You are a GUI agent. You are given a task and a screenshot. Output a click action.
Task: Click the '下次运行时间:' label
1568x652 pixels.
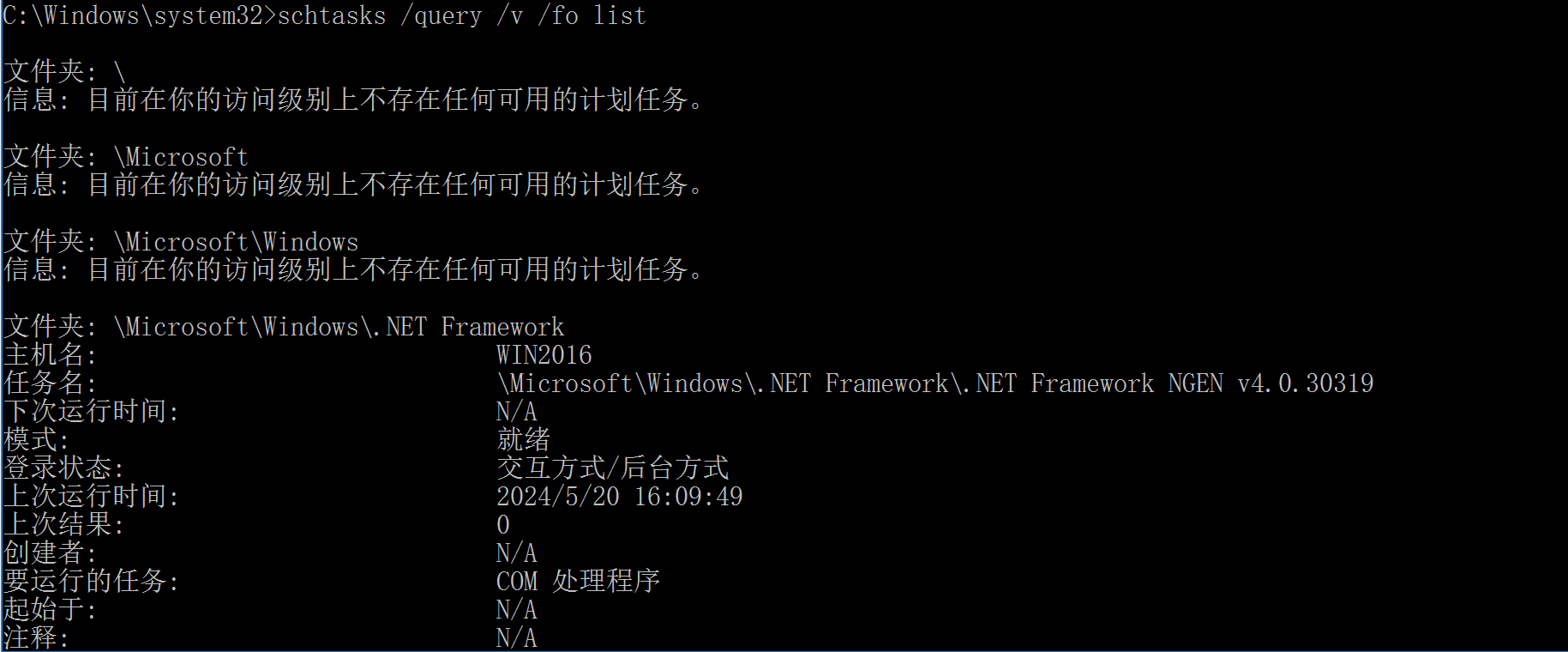91,412
